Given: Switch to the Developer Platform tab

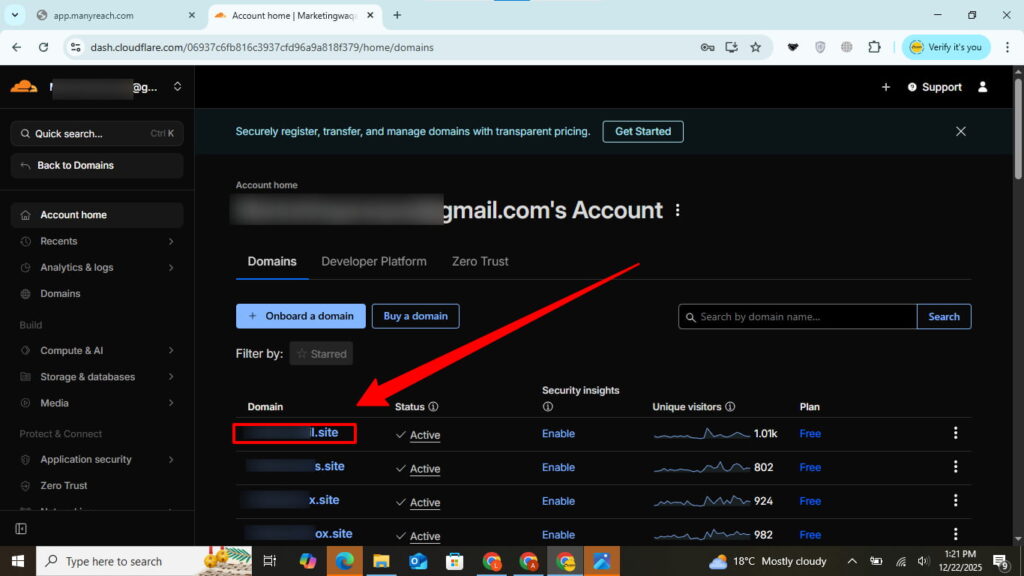Looking at the screenshot, I should coord(373,261).
